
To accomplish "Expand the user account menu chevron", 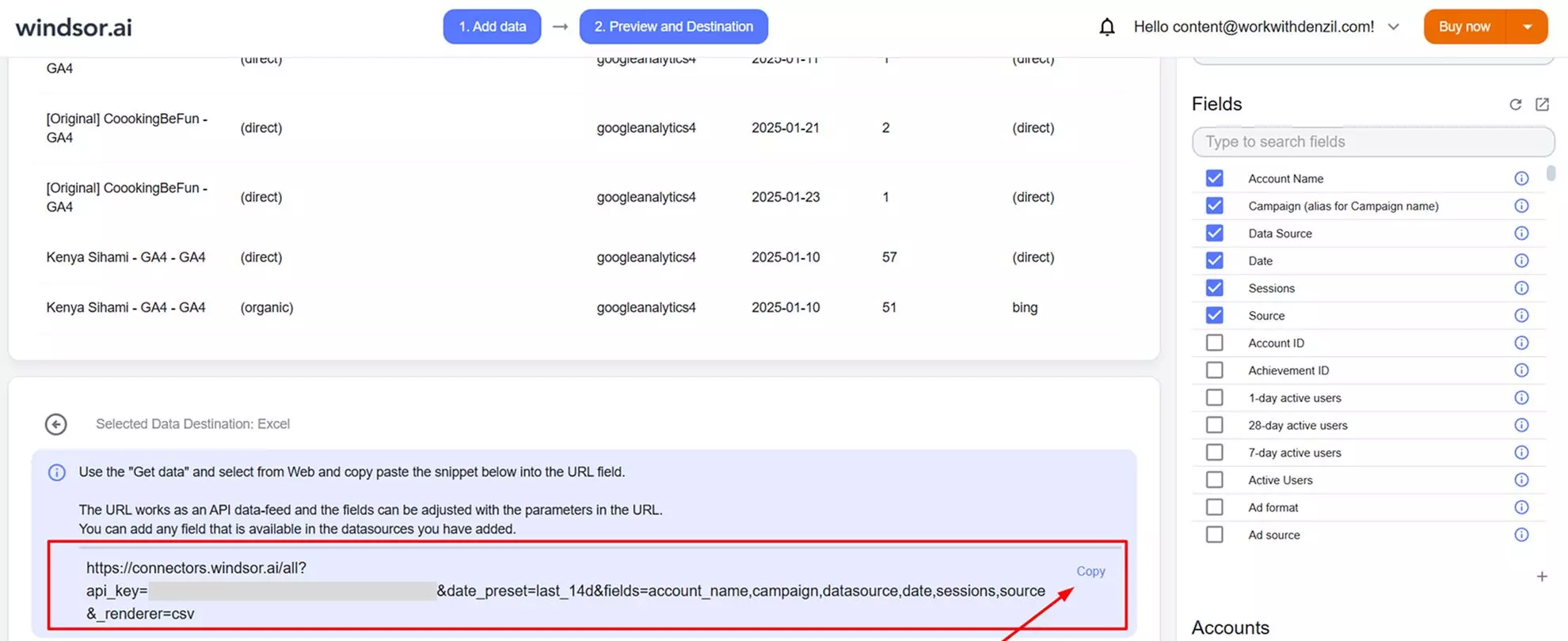I will click(x=1394, y=27).
